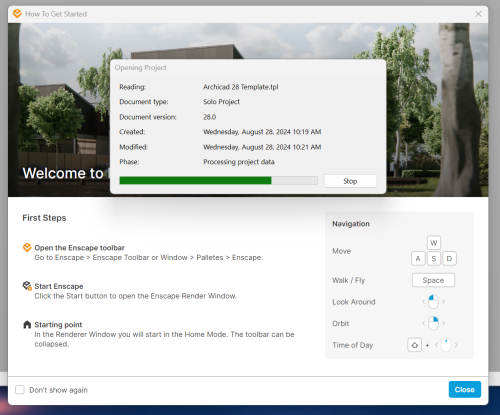Click the Archicad 28 Template.tpl file name

(241, 87)
